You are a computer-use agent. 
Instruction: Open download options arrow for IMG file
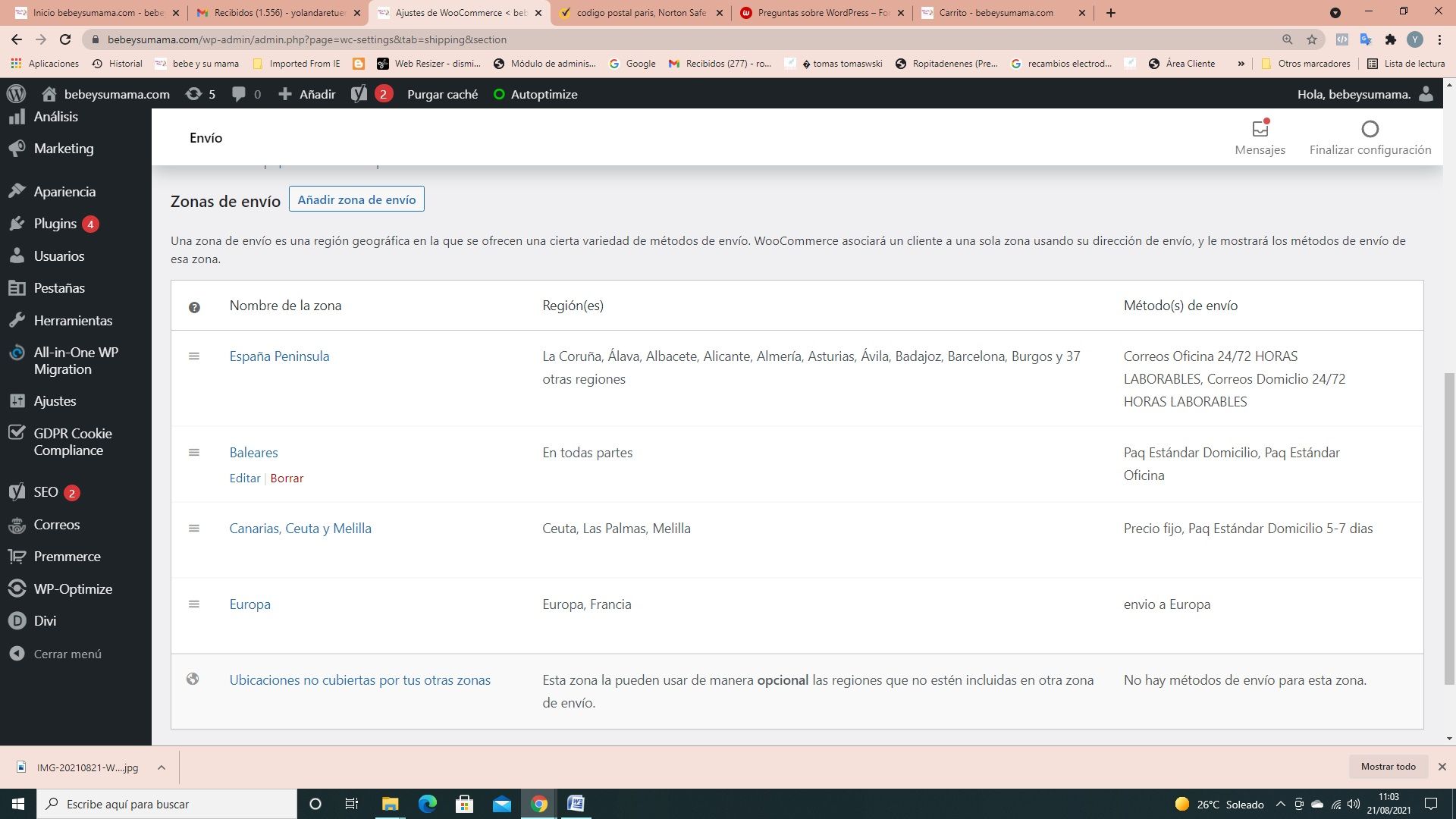pos(161,767)
